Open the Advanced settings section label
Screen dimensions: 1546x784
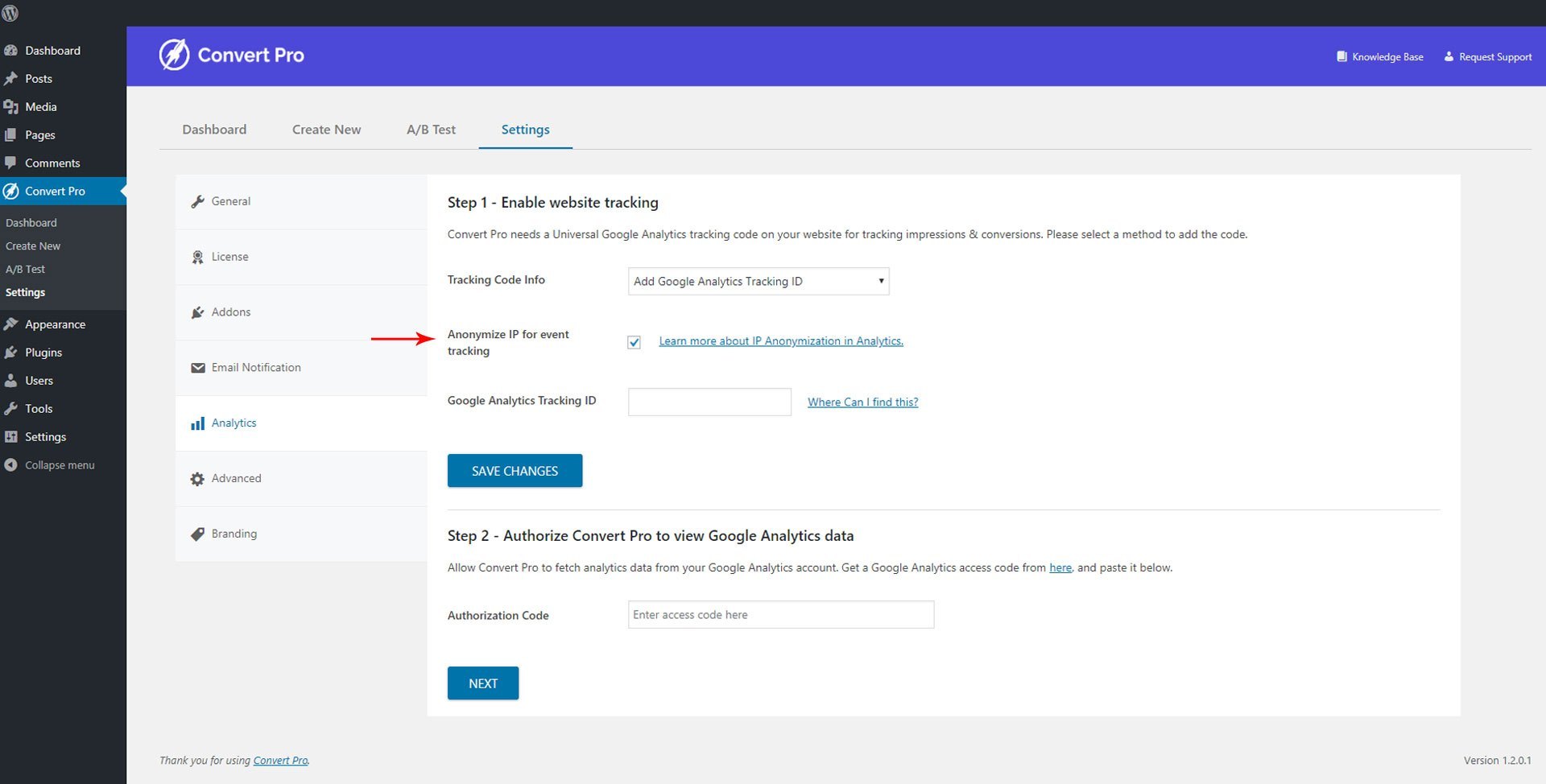236,478
